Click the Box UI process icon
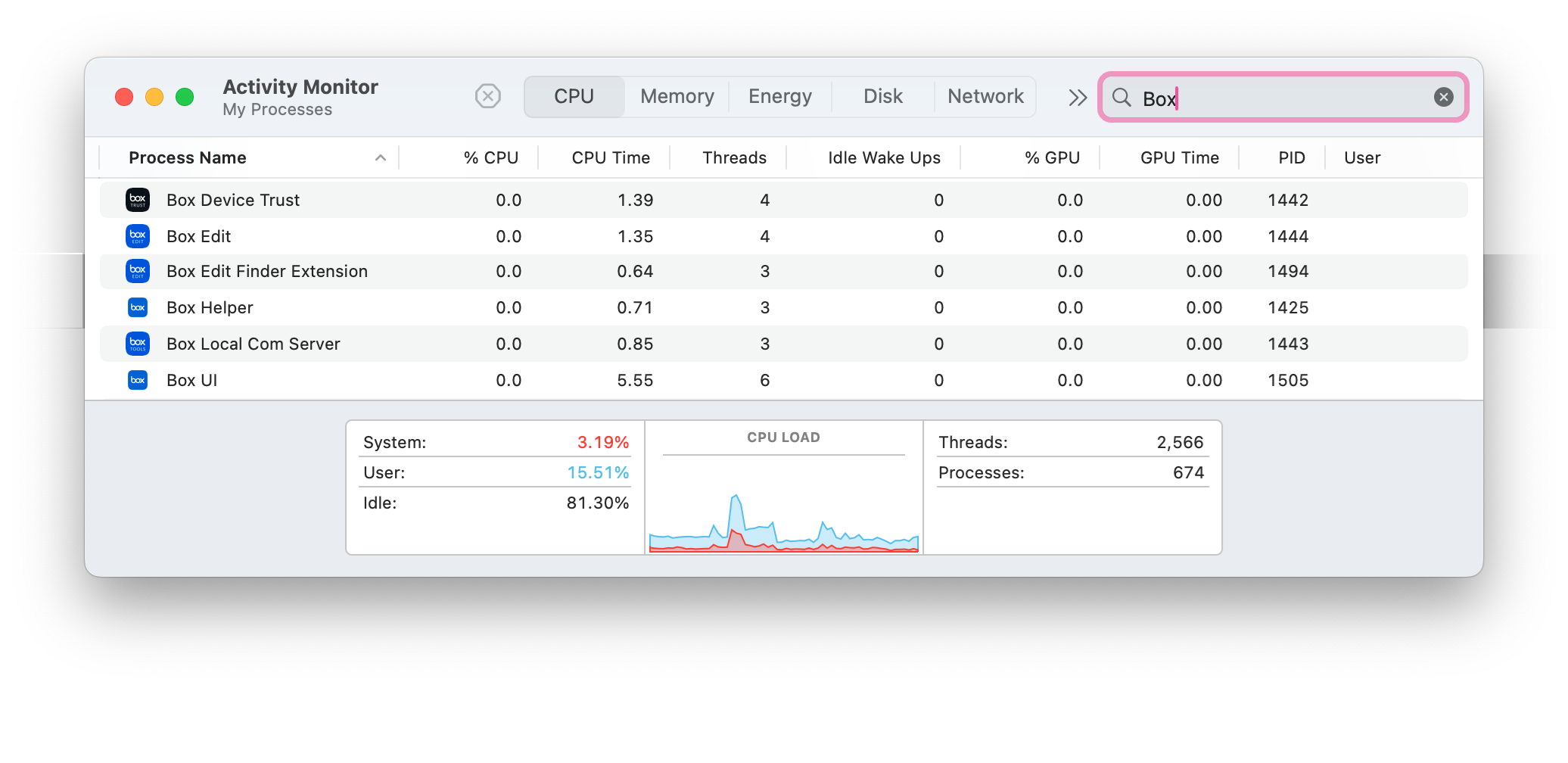This screenshot has height=763, width=1568. click(x=138, y=380)
